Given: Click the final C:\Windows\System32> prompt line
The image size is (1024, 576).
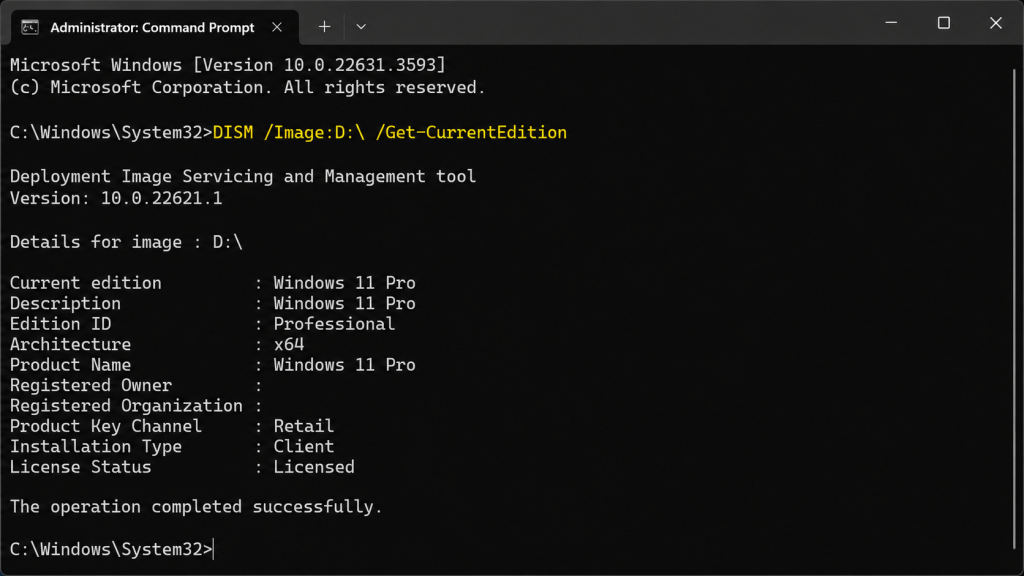Looking at the screenshot, I should 111,549.
